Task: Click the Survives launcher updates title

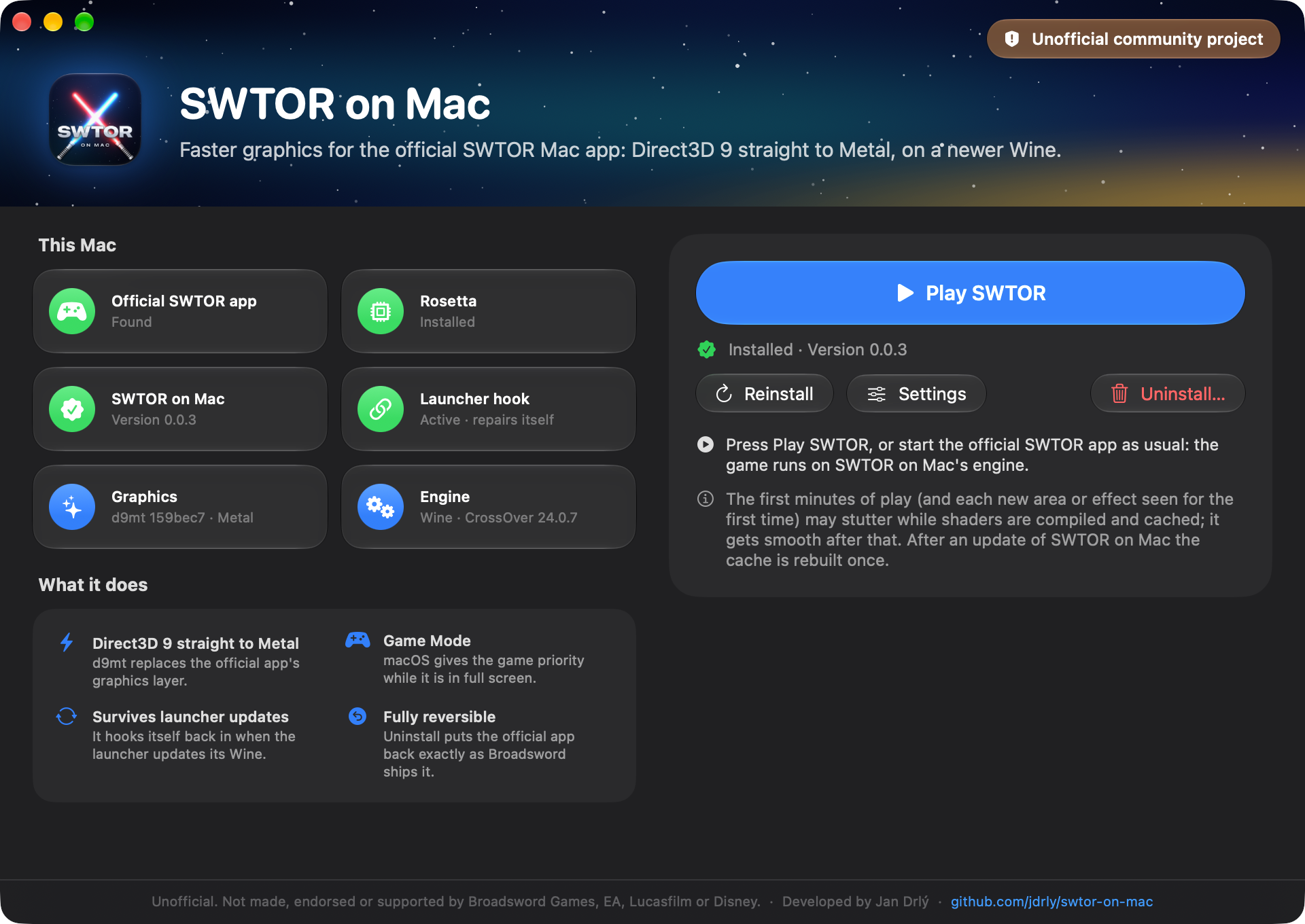Action: [190, 717]
